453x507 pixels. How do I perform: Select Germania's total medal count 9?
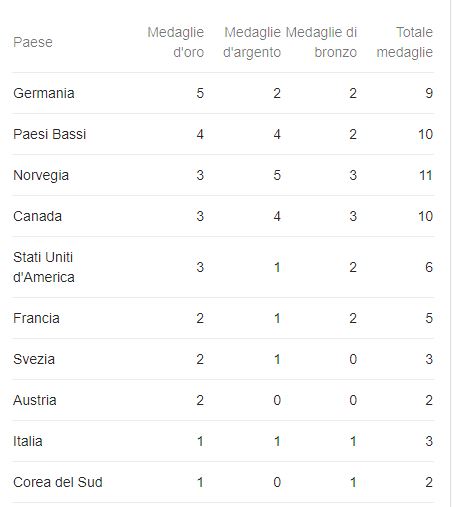coord(429,93)
